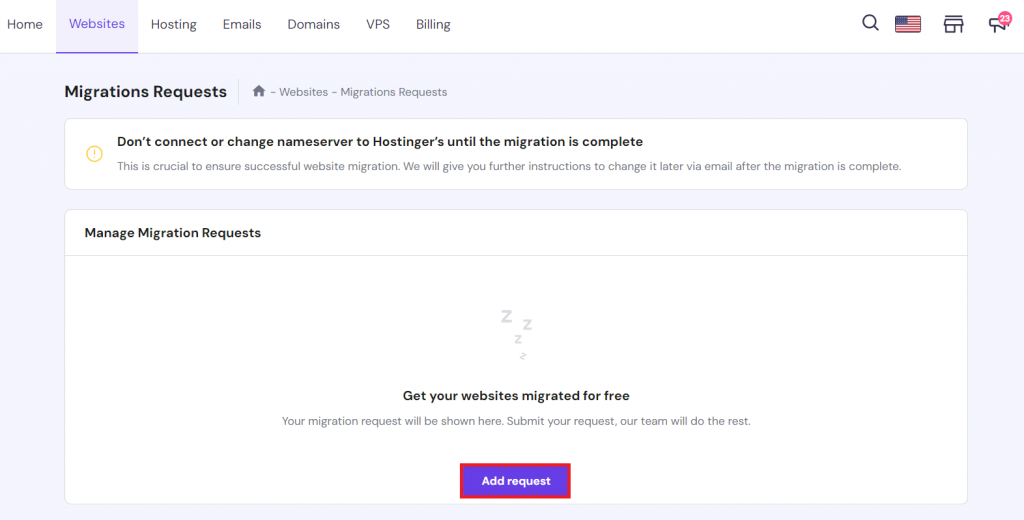Open the Domains menu item
This screenshot has height=520, width=1024.
[313, 24]
